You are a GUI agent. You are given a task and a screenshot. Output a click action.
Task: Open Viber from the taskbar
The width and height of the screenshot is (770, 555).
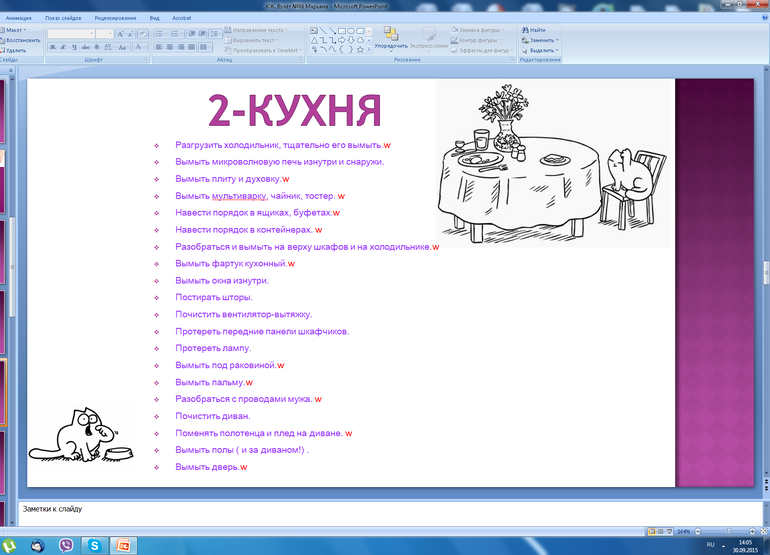click(x=66, y=545)
